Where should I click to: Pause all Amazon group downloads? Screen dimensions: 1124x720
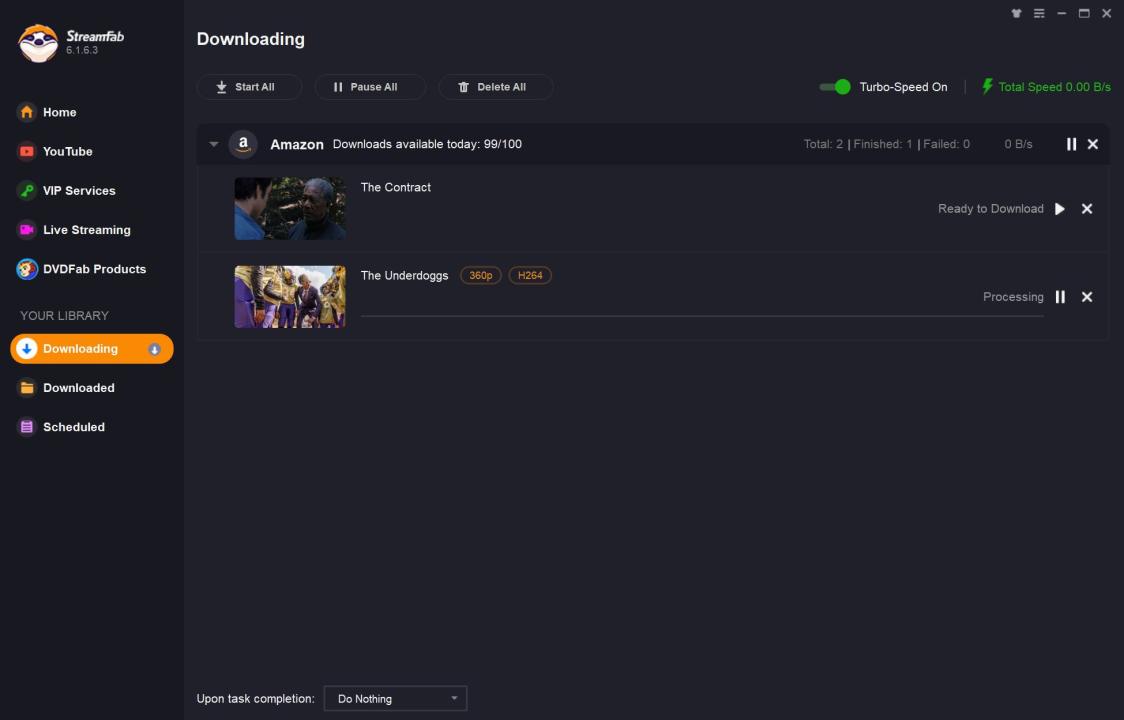1071,144
